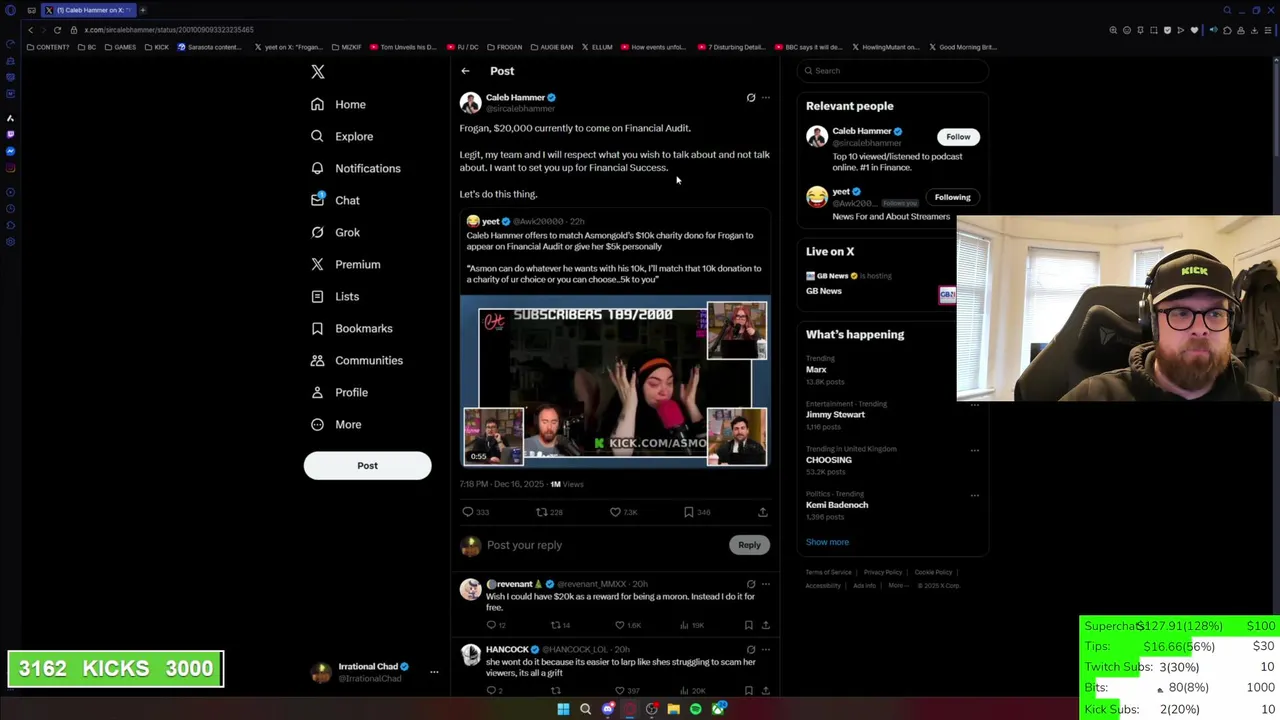Open three-dot menu for Kemi Badenoch trend
Viewport: 1280px width, 720px height.
pyautogui.click(x=975, y=495)
